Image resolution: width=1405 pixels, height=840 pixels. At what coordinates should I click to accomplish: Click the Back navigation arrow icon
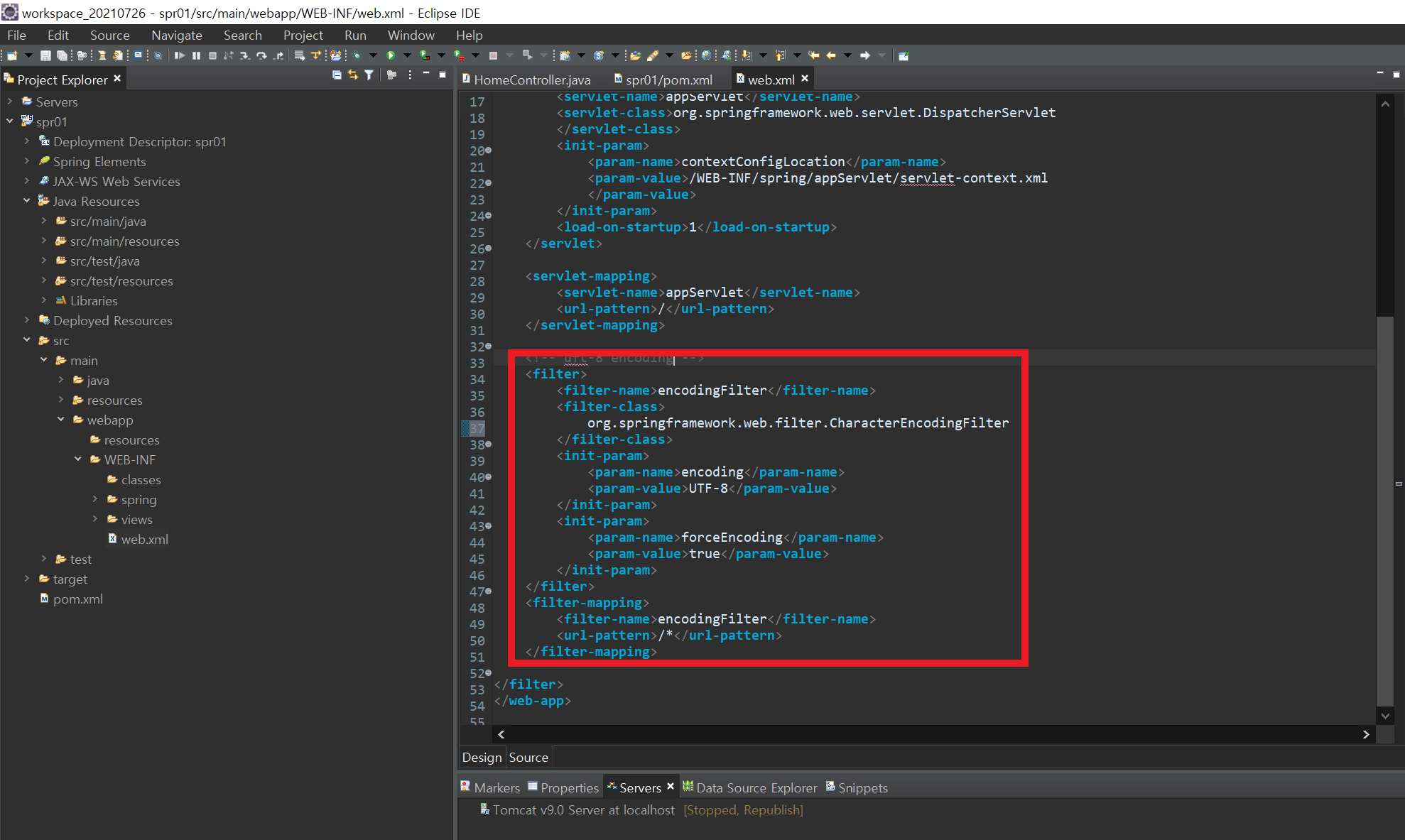pos(830,55)
